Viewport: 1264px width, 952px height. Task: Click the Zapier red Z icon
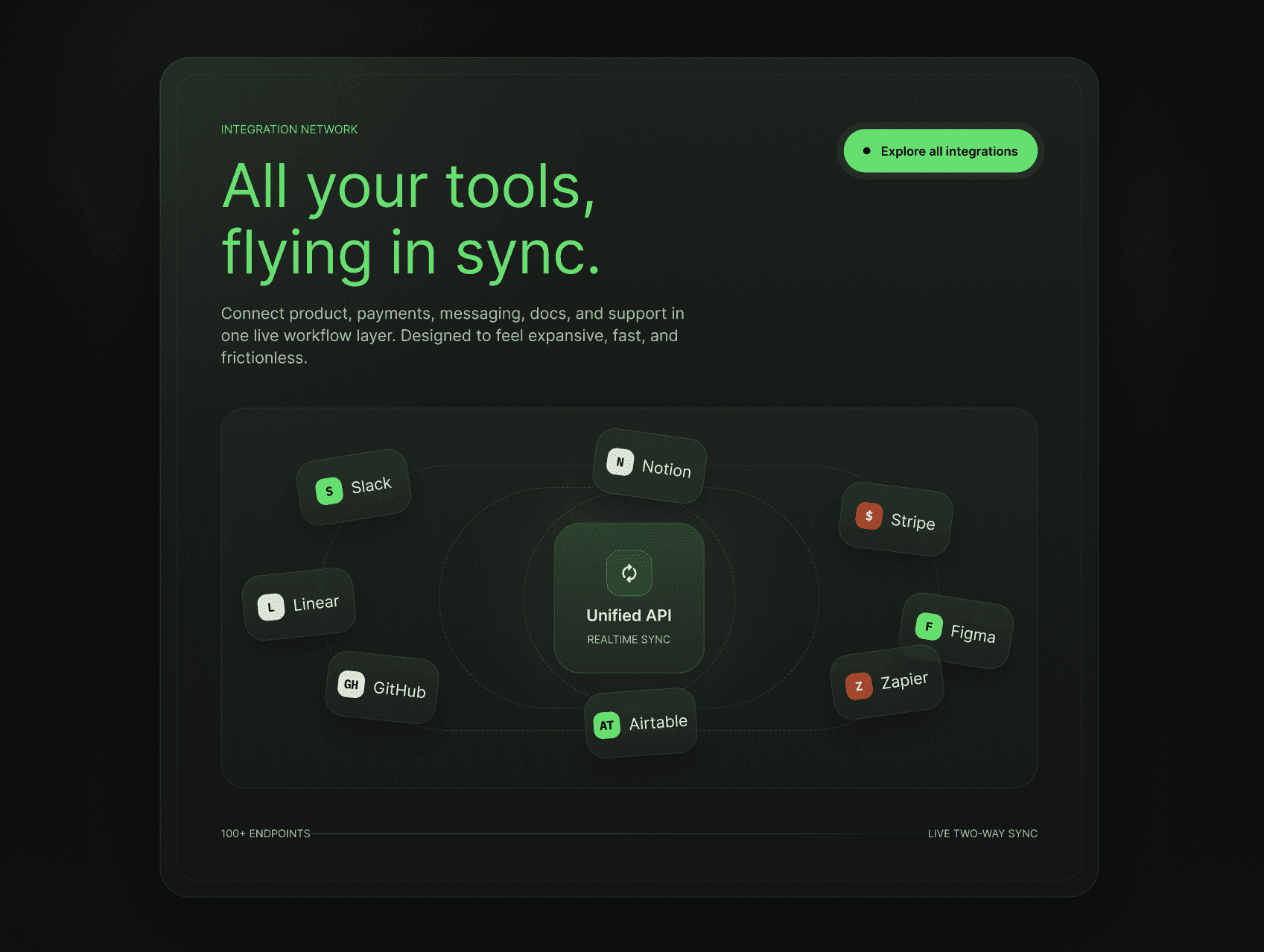click(859, 686)
